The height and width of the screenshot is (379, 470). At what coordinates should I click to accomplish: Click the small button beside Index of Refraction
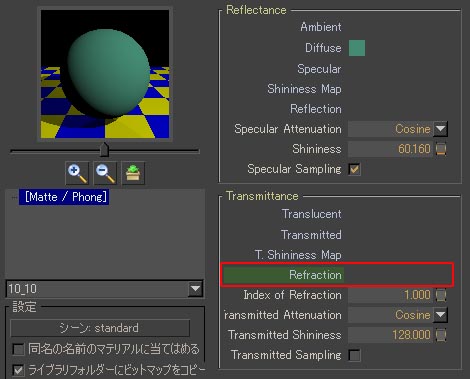[441, 295]
